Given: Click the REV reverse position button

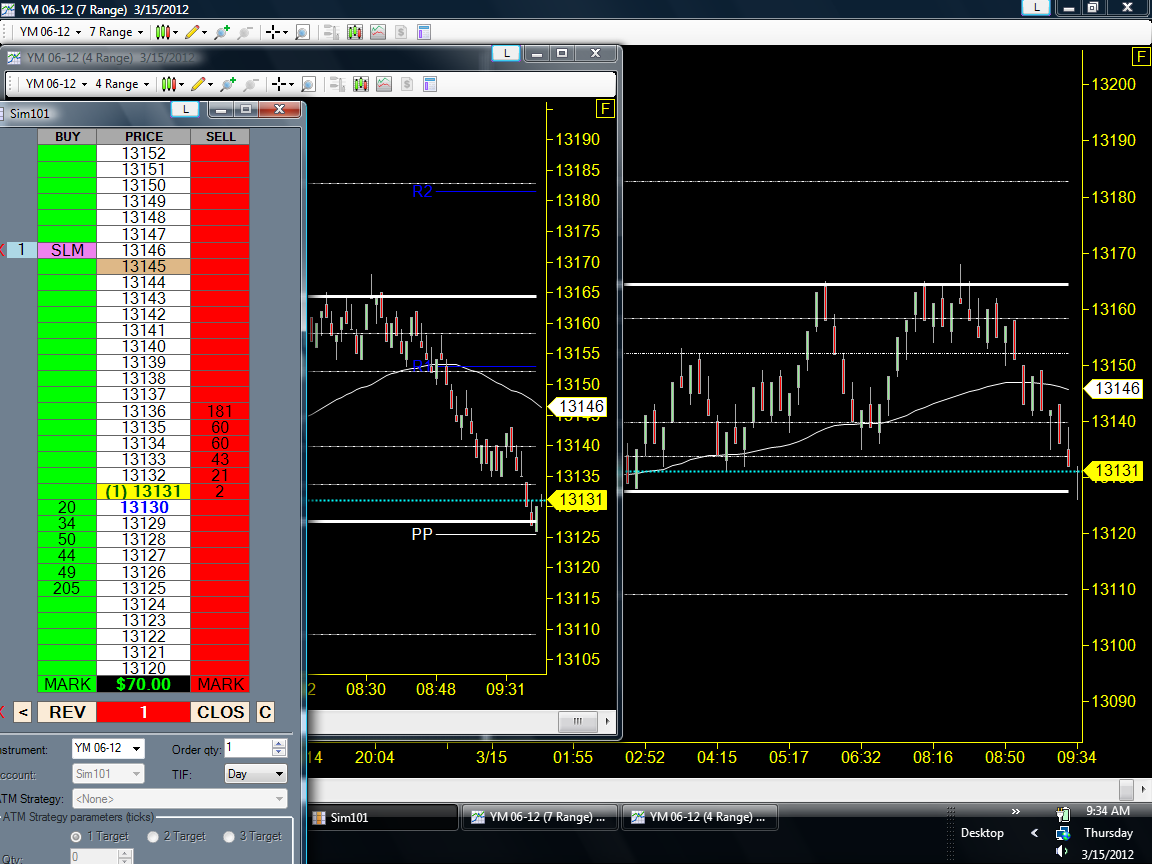Looking at the screenshot, I should tap(67, 712).
